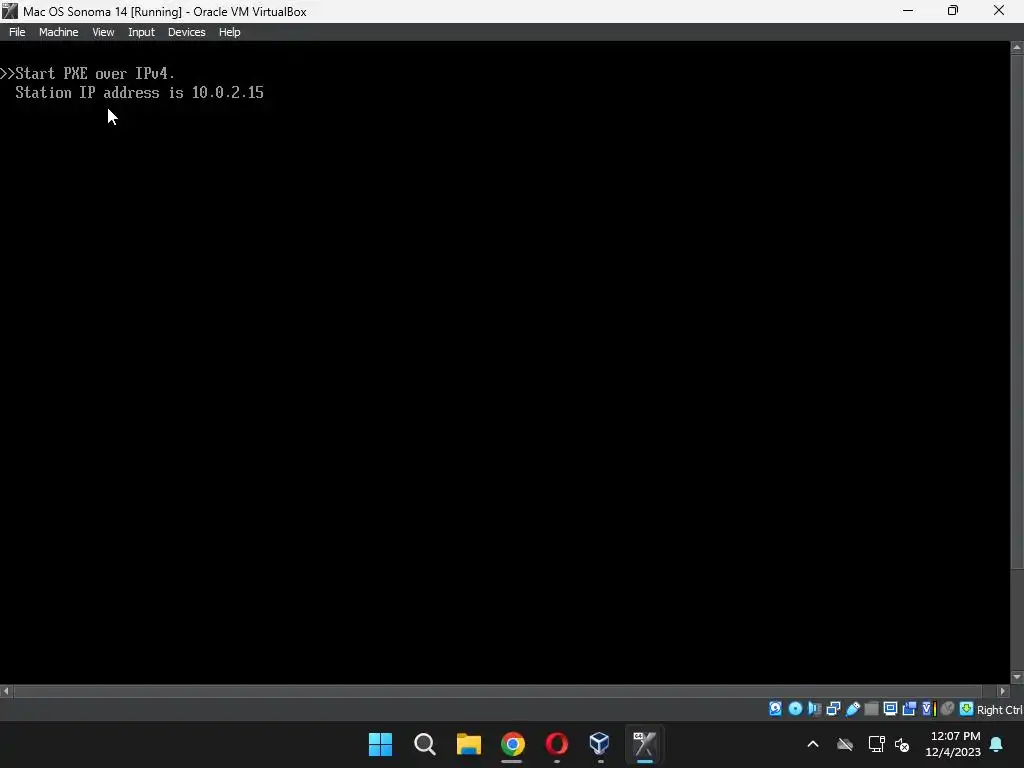Screen dimensions: 1024x768
Task: Click the muted volume tray icon
Action: point(903,744)
